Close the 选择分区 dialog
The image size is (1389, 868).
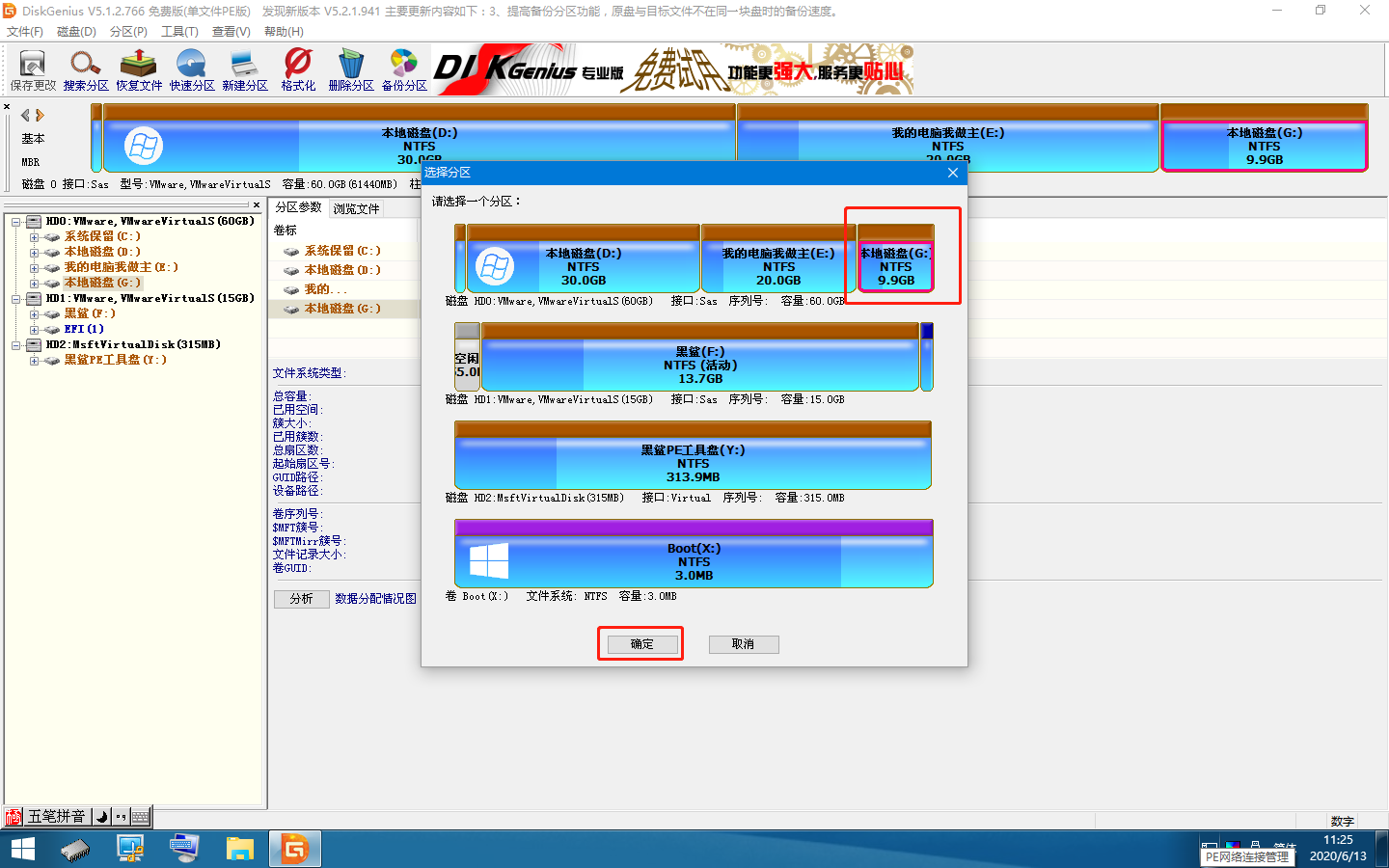953,173
